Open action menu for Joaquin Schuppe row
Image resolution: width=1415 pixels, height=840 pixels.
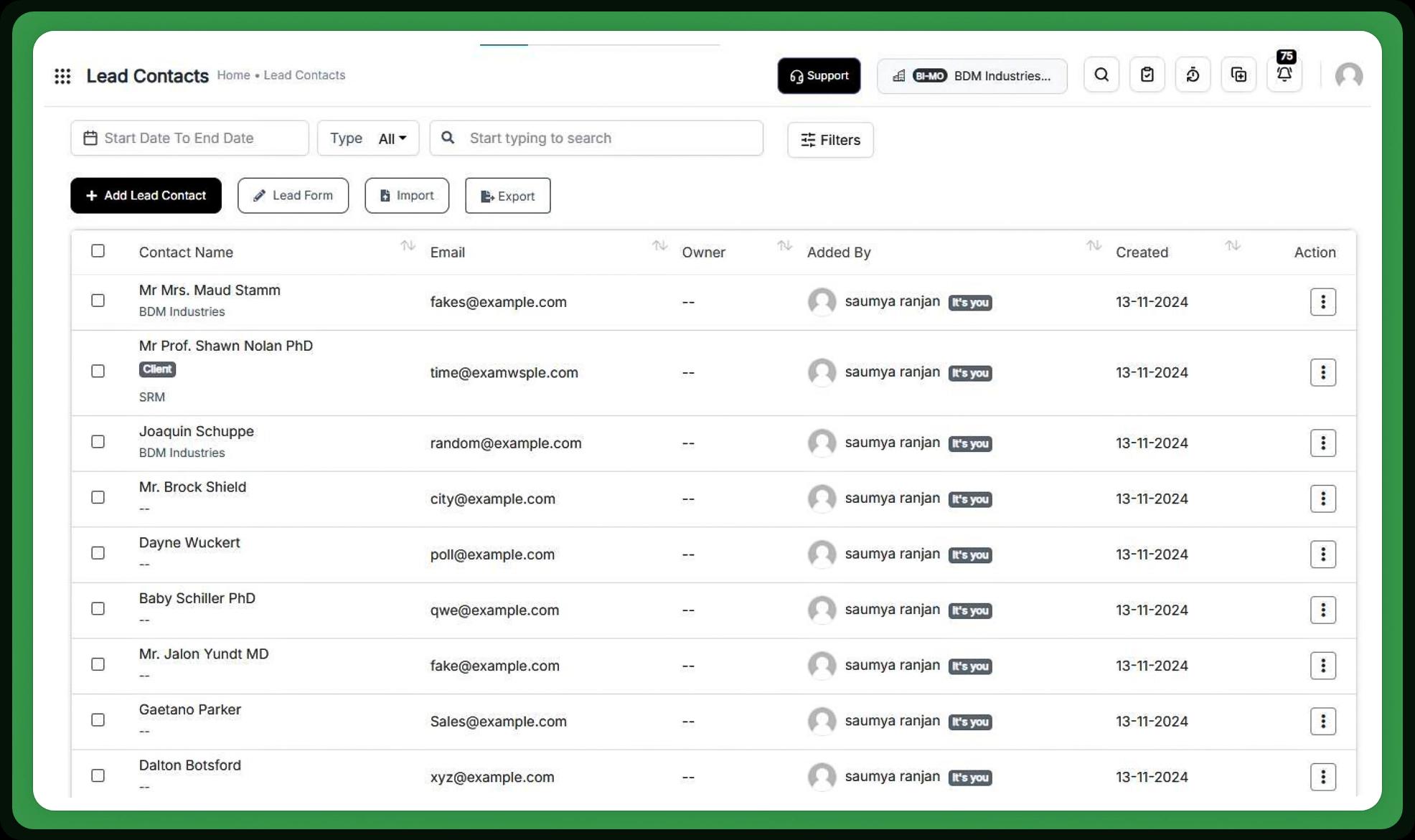[1322, 443]
